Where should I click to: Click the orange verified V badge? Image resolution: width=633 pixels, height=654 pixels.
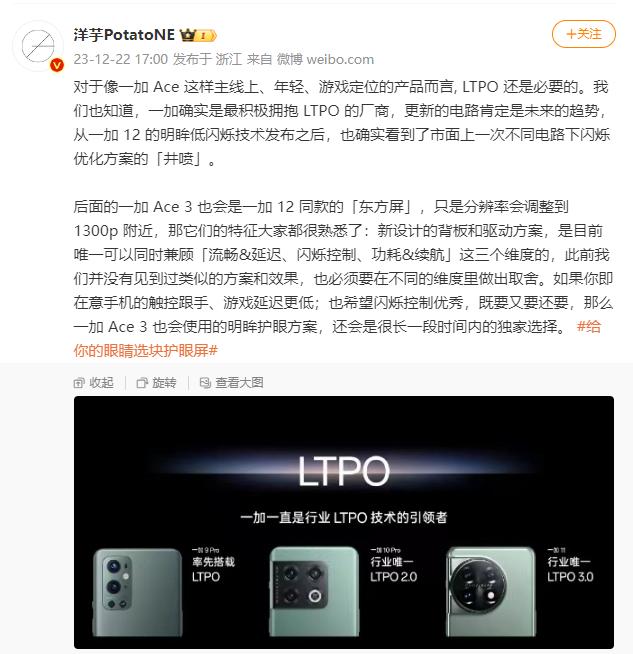point(57,65)
